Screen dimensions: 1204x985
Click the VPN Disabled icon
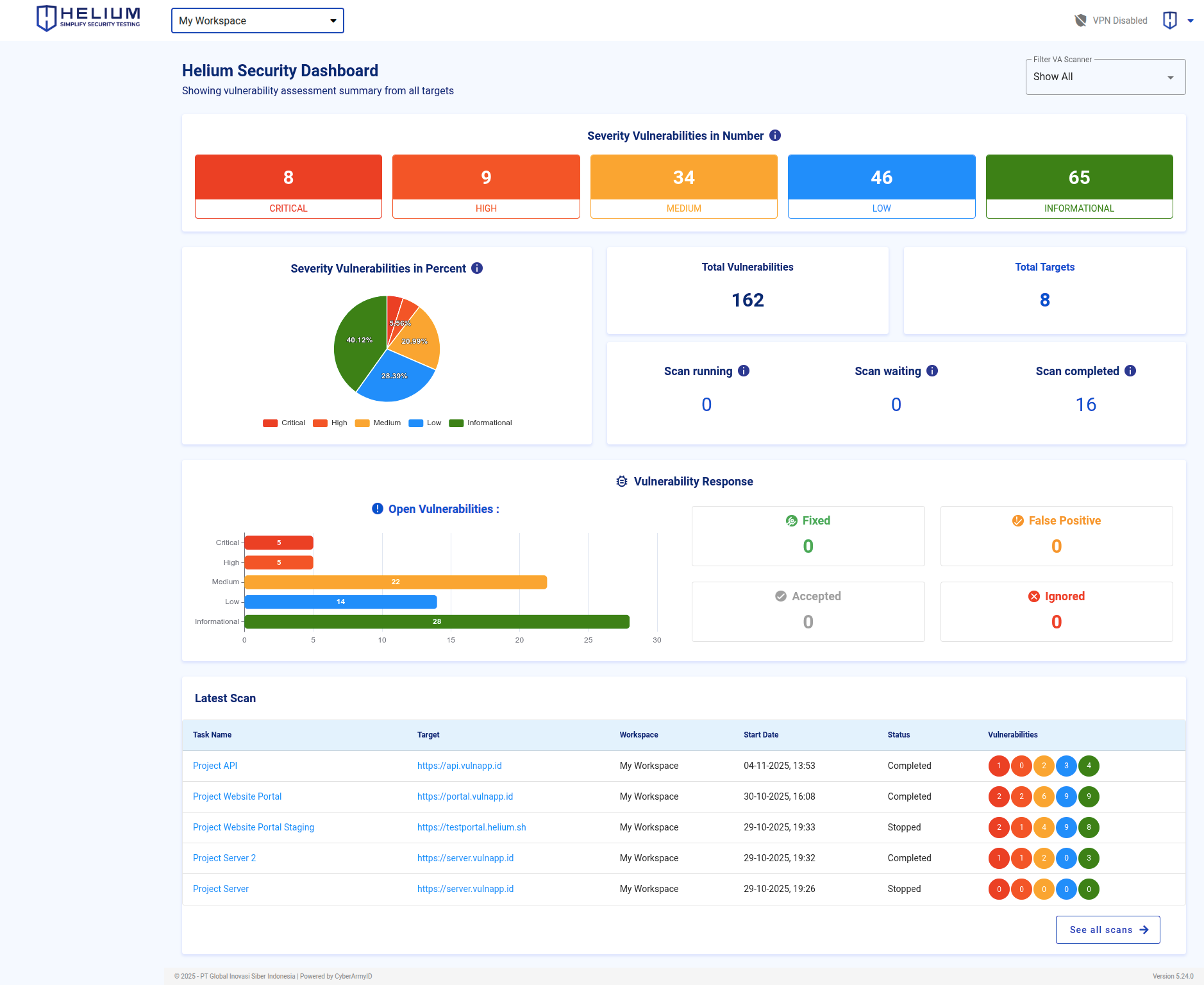coord(1079,20)
